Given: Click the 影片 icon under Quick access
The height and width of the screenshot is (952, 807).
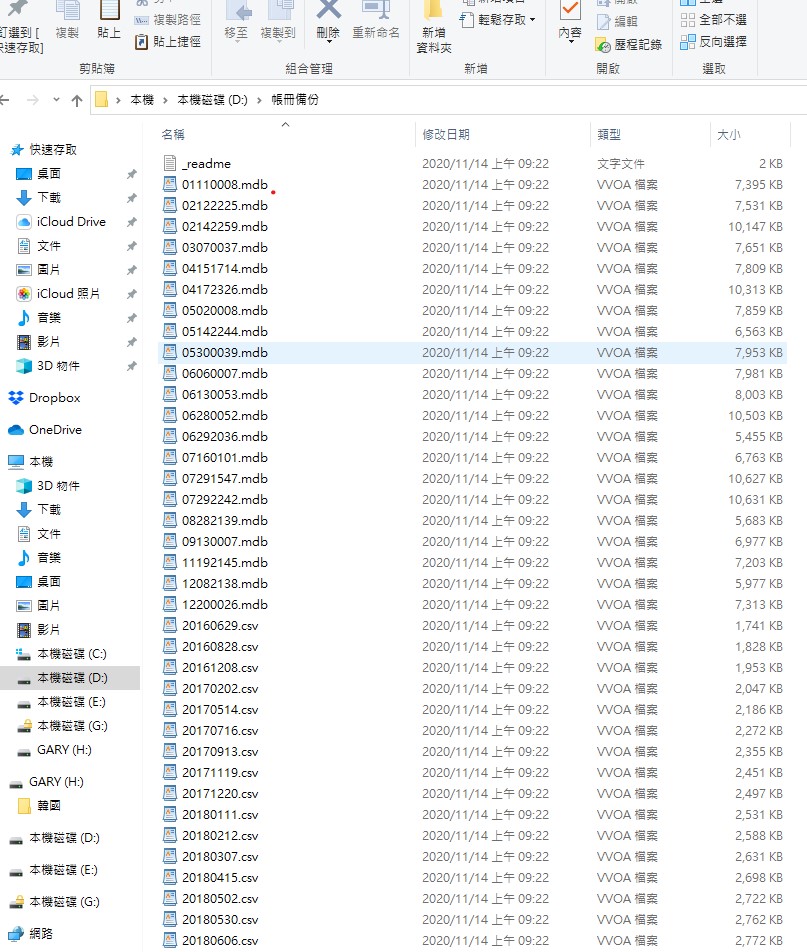Looking at the screenshot, I should (x=24, y=342).
